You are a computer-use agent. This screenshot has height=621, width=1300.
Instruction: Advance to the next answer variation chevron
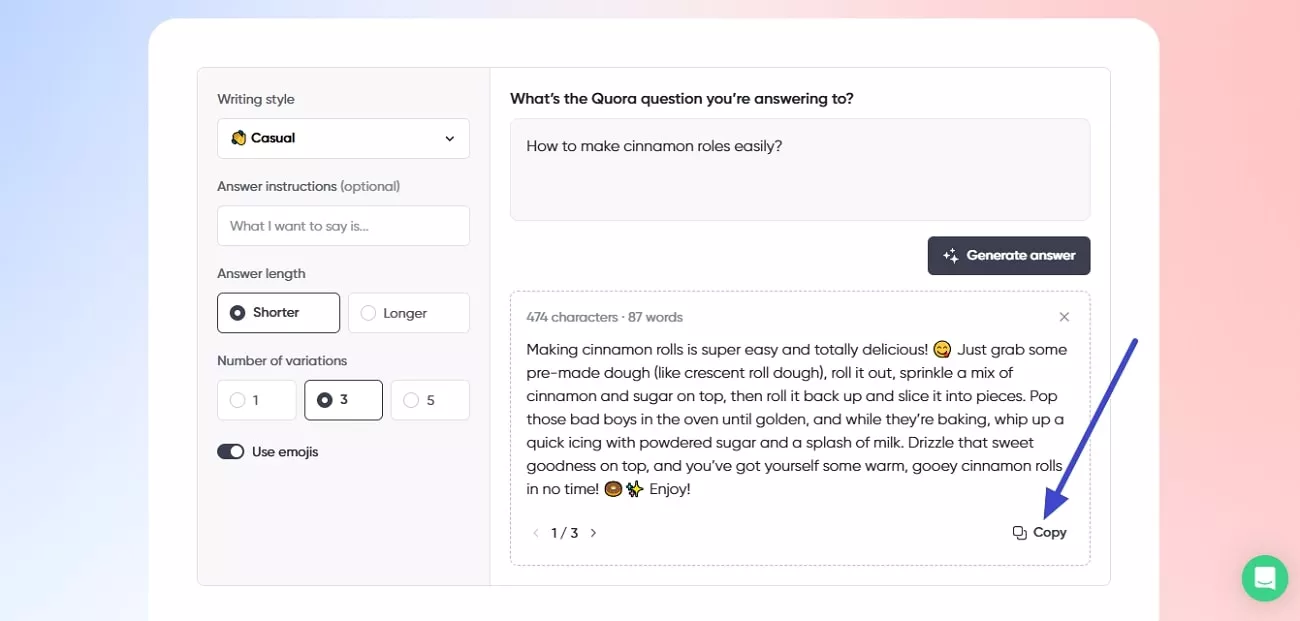tap(593, 533)
